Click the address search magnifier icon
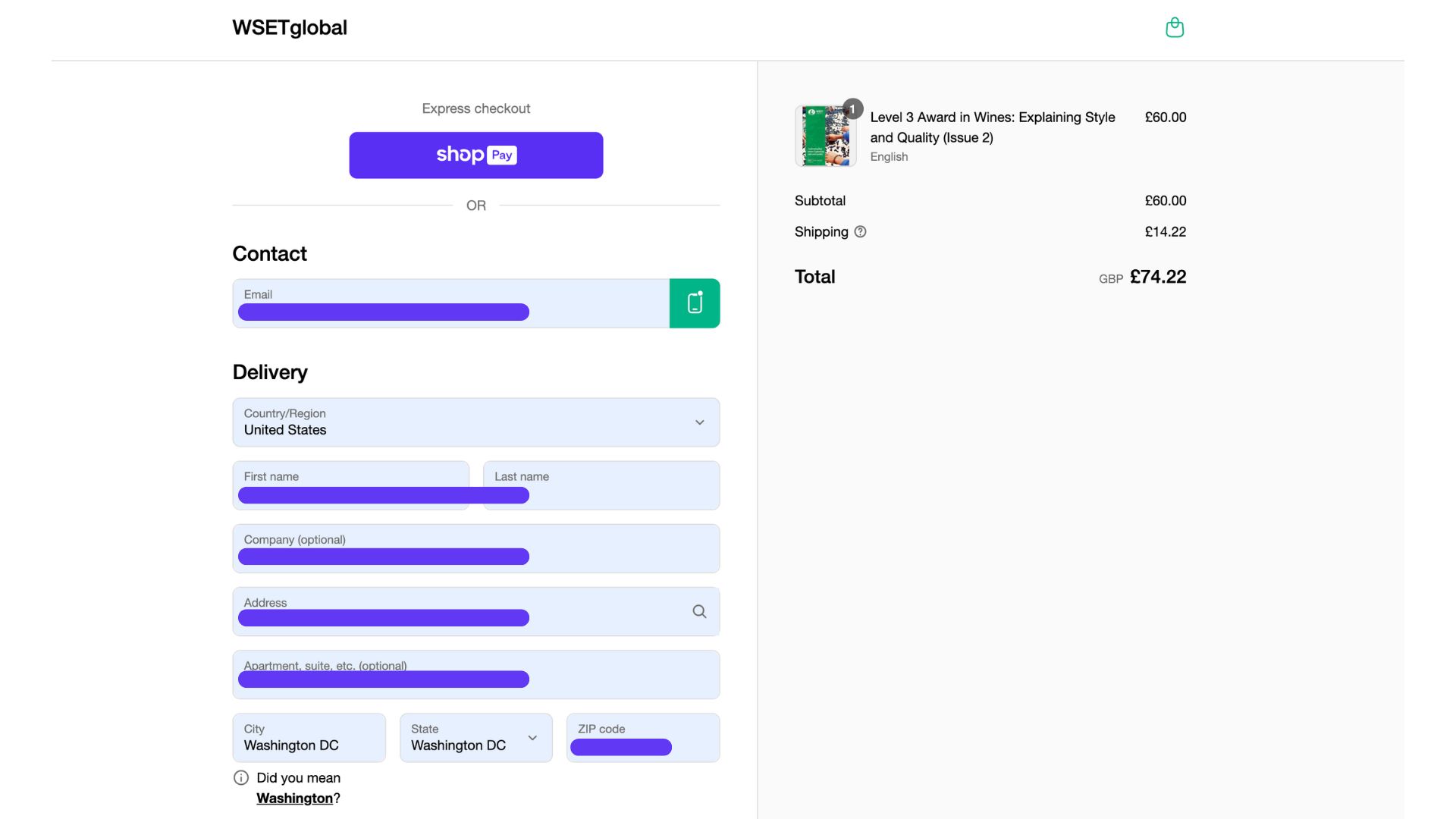Screen dimensions: 1456x819 699,611
